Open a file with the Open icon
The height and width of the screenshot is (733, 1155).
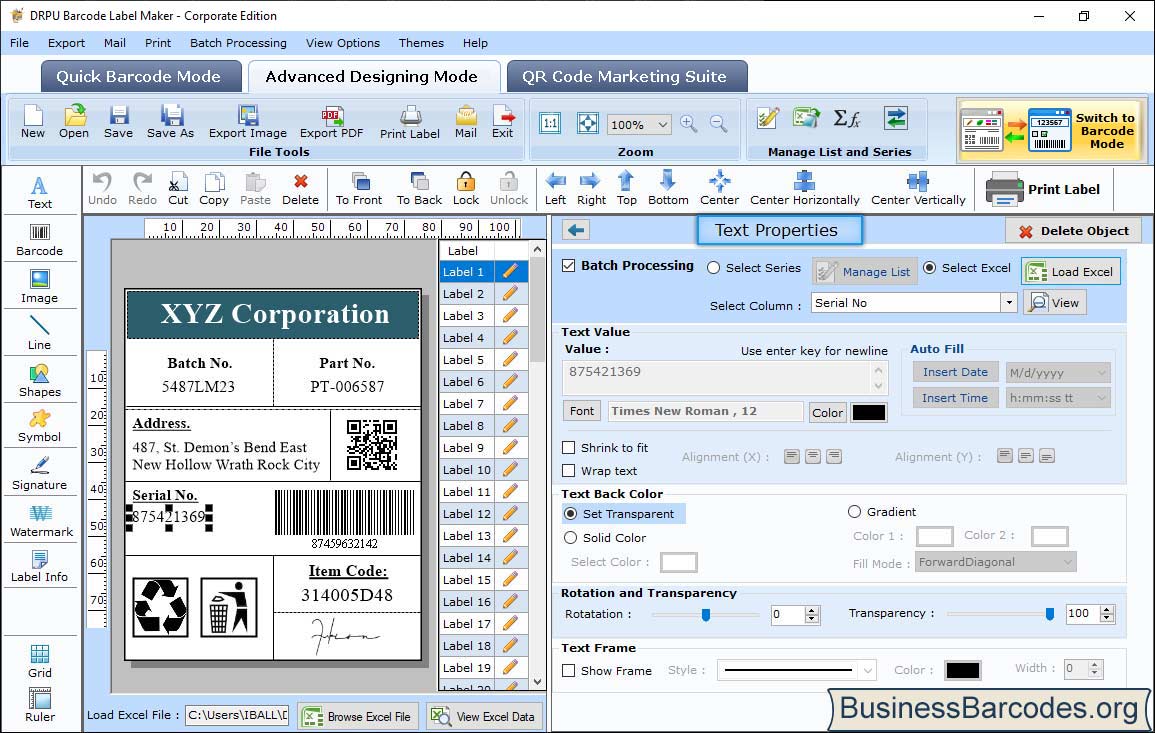click(x=74, y=122)
